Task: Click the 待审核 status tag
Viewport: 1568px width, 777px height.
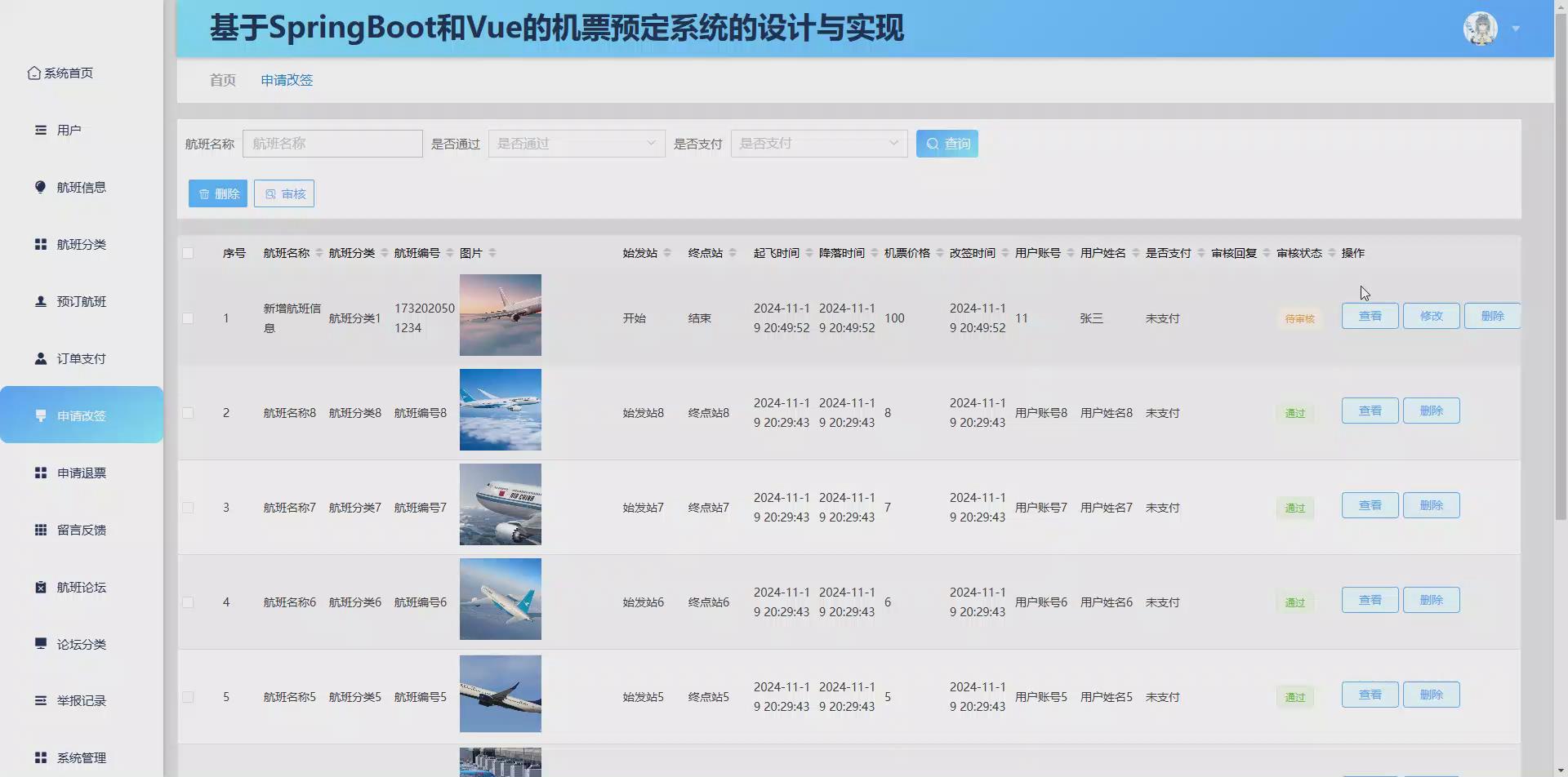Action: coord(1299,318)
